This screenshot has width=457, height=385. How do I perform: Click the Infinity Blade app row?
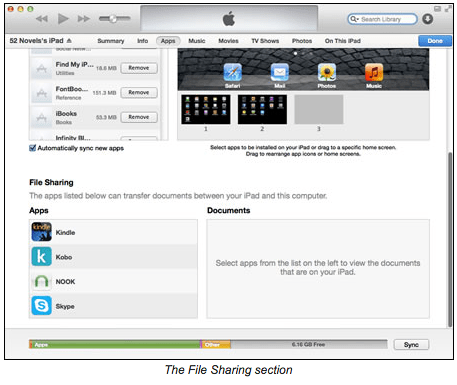[94, 137]
